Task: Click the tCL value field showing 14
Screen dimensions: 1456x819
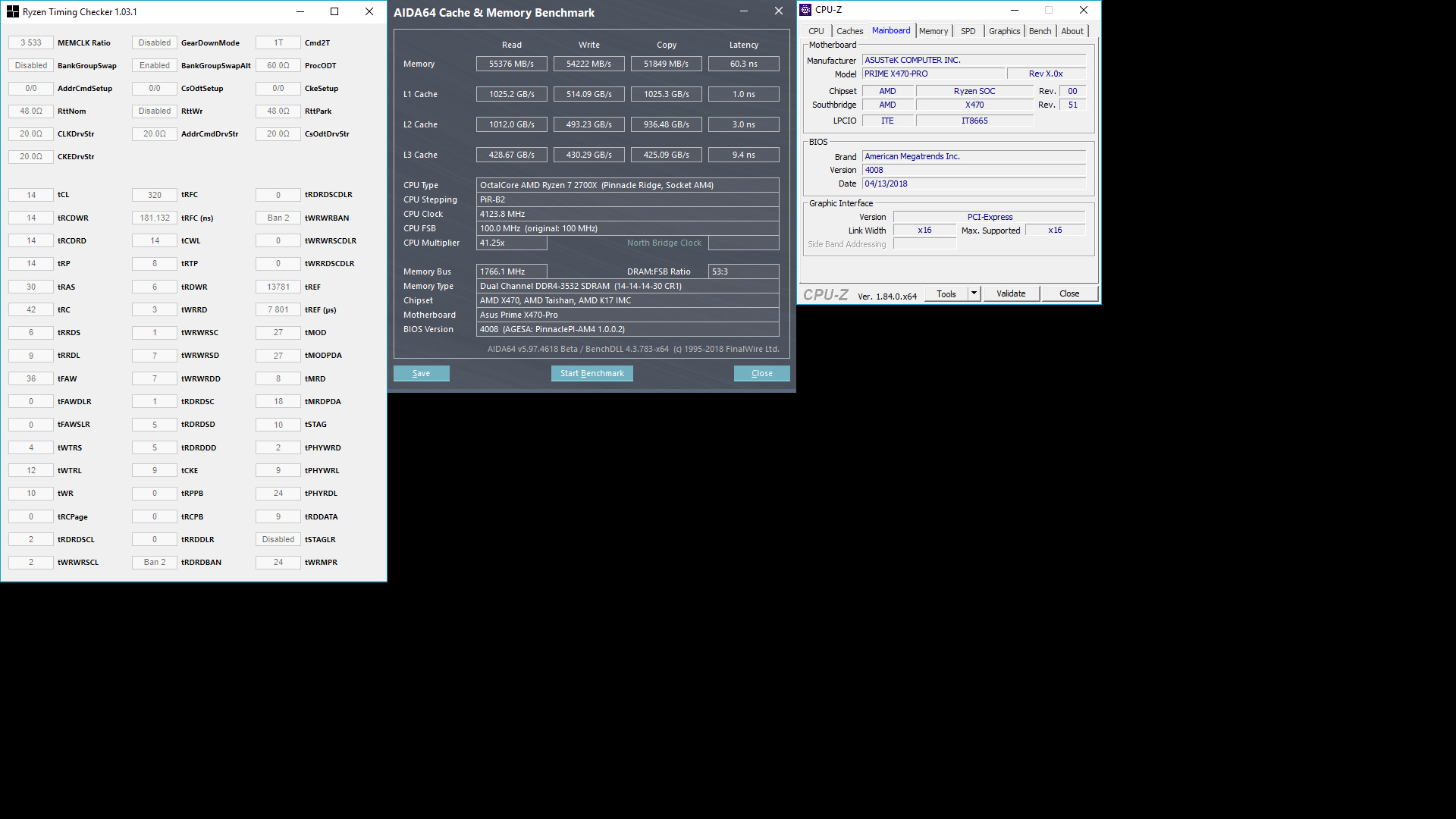Action: [x=31, y=195]
